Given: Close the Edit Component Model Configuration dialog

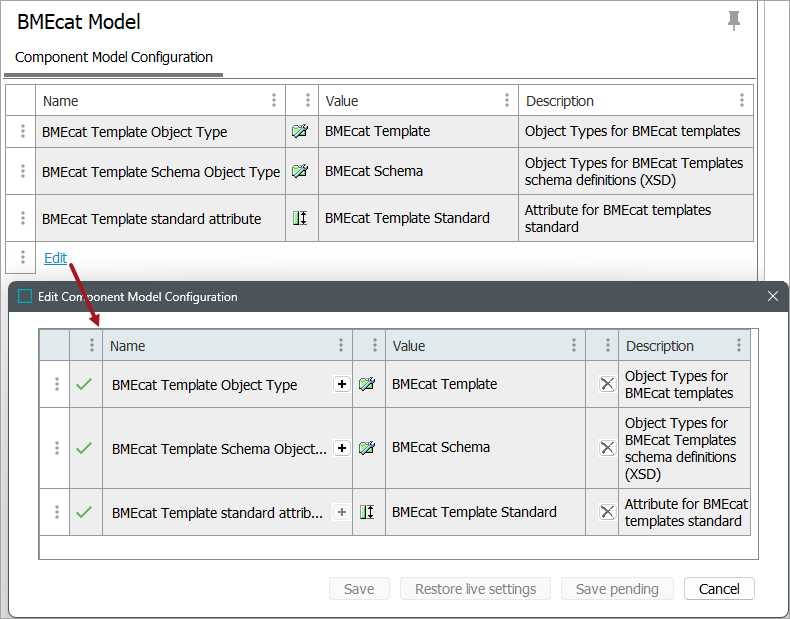Looking at the screenshot, I should click(772, 296).
